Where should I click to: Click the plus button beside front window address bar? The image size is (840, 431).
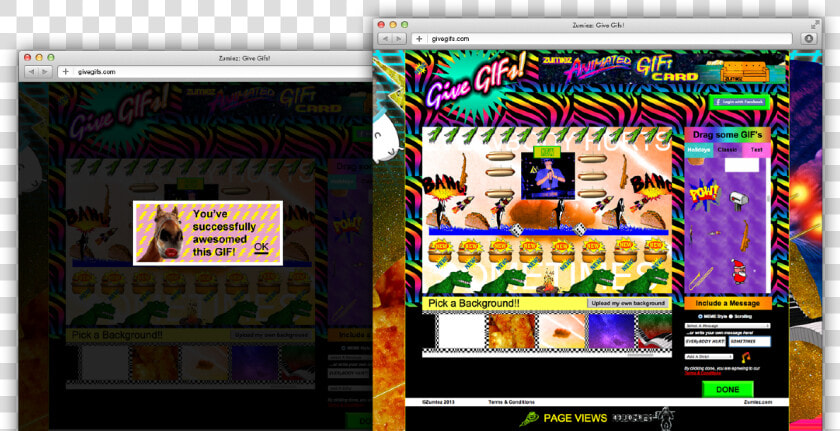[419, 39]
